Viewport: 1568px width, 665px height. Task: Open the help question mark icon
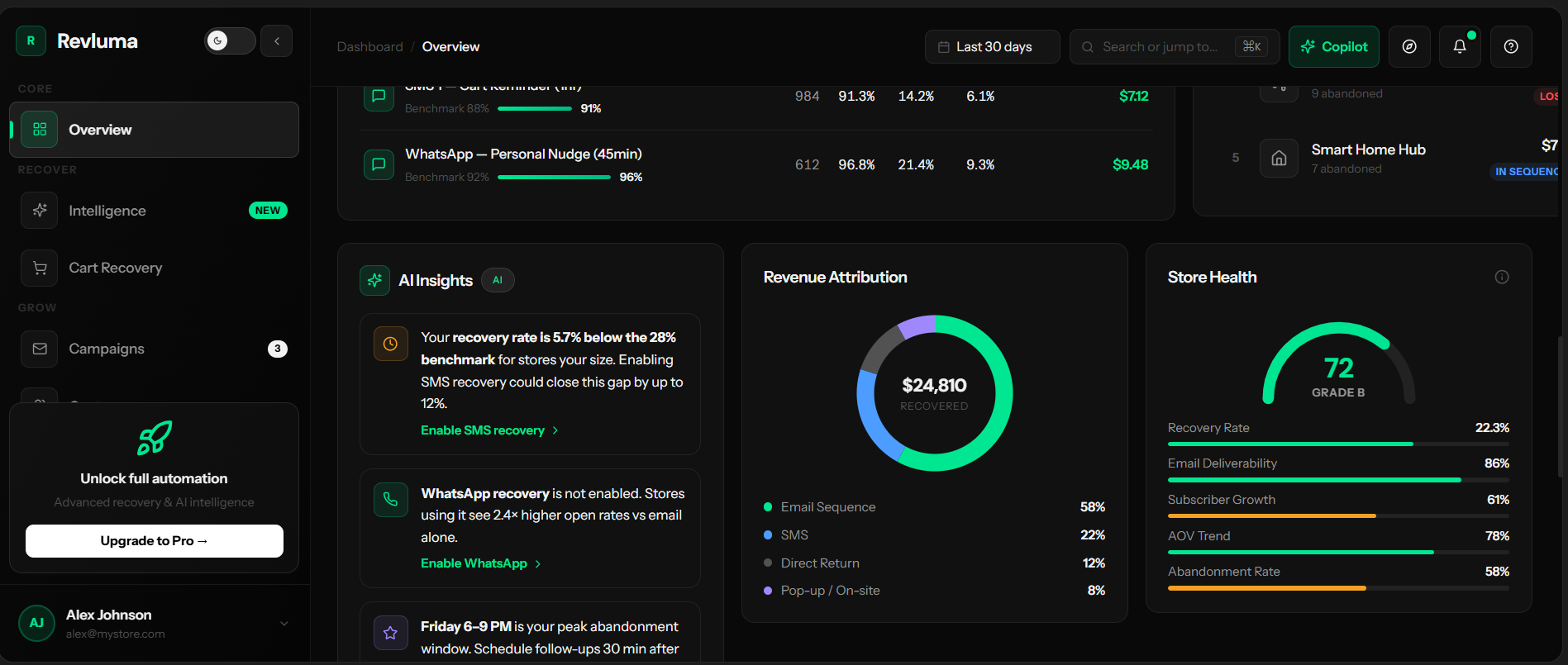pyautogui.click(x=1511, y=46)
